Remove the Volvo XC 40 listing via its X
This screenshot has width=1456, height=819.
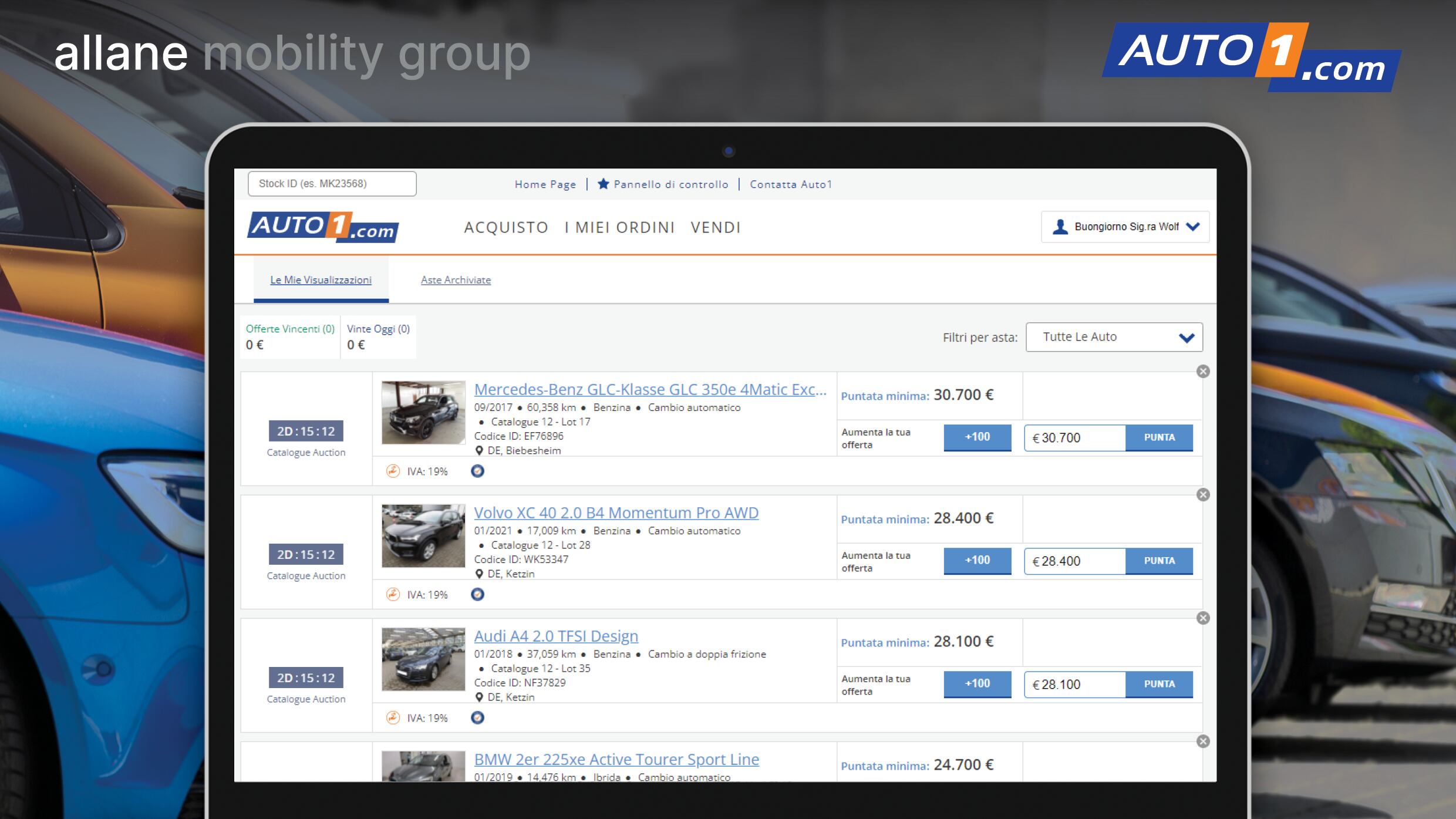coord(1203,494)
